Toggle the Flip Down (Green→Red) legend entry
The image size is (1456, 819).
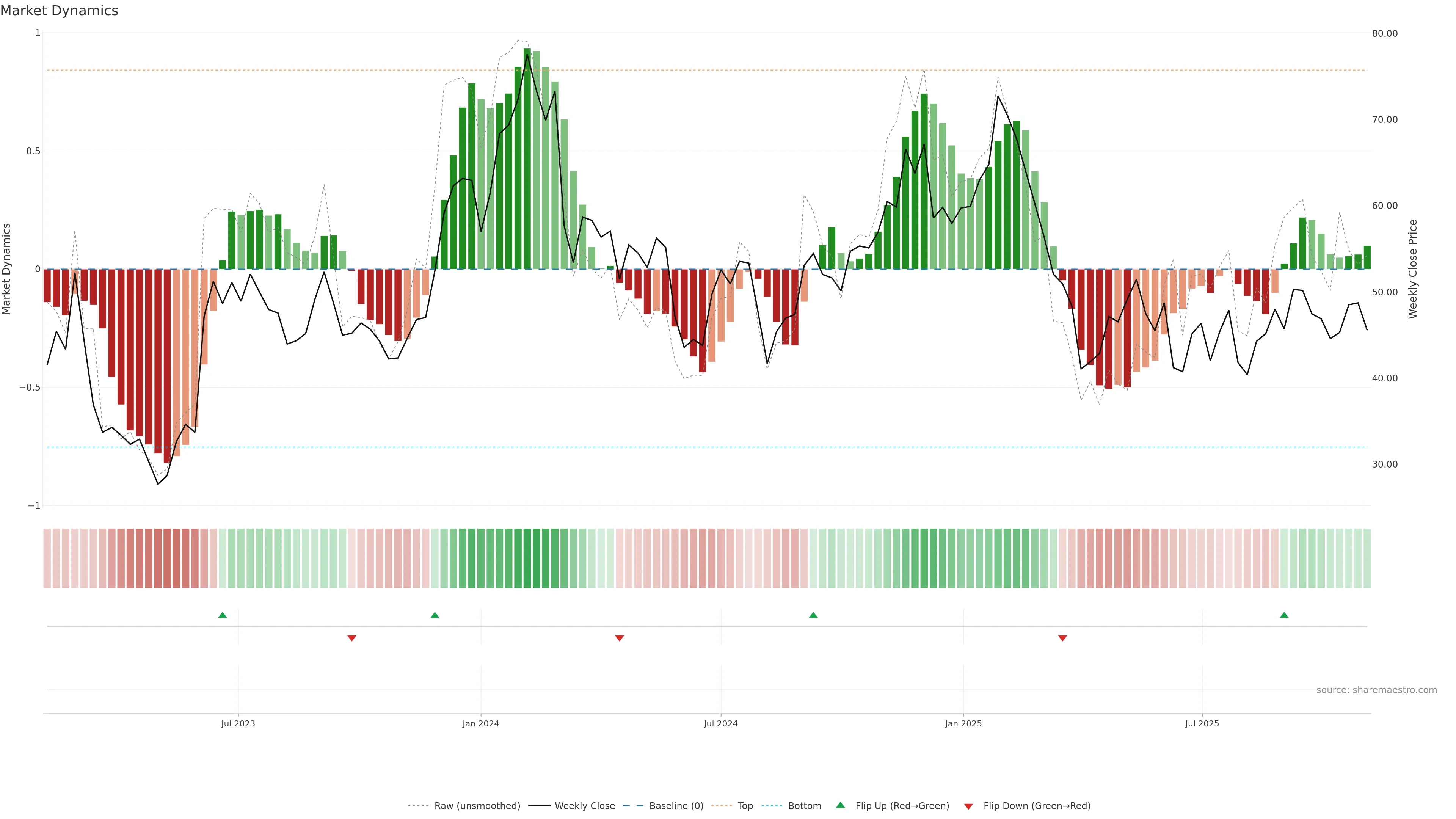[1037, 806]
